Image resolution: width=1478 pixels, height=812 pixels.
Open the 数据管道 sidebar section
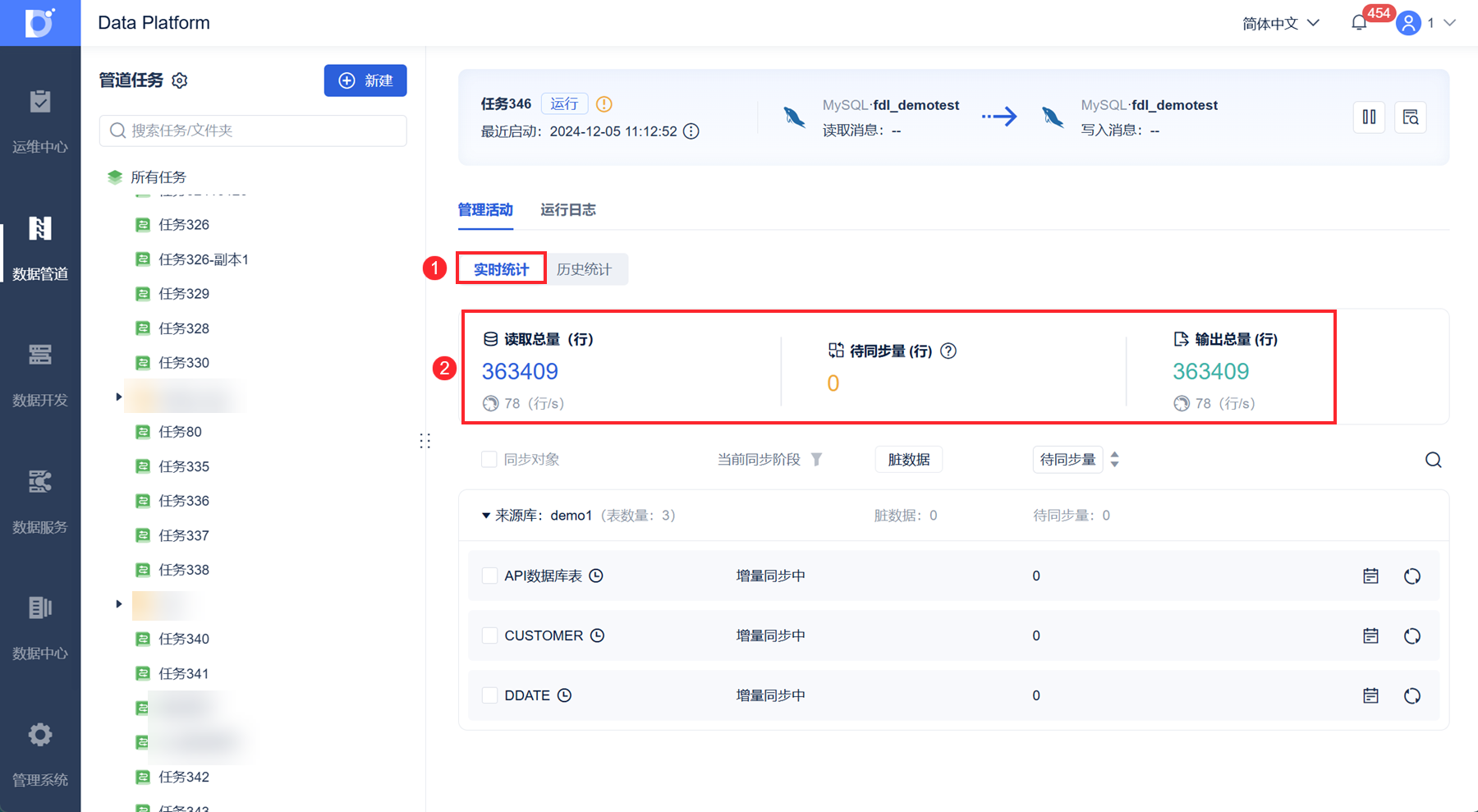coord(40,248)
